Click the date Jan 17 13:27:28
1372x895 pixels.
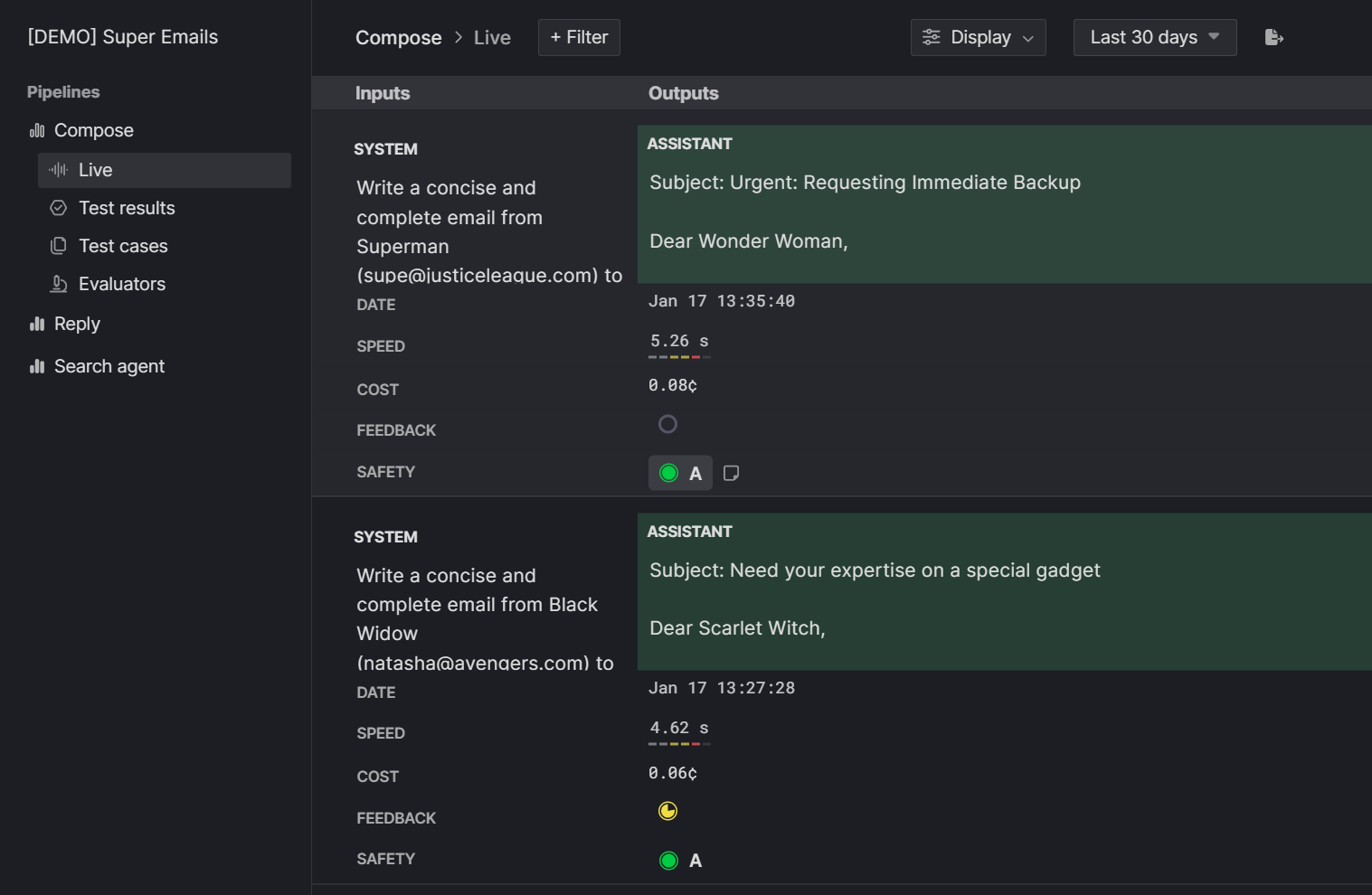click(x=722, y=688)
